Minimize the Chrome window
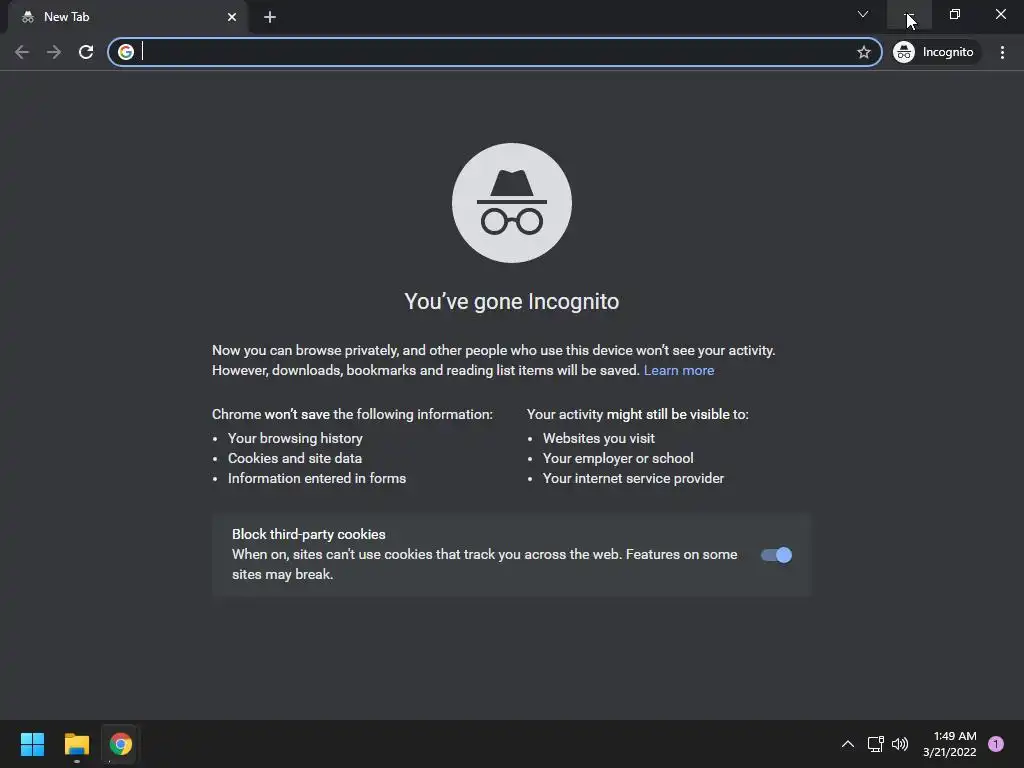 909,14
